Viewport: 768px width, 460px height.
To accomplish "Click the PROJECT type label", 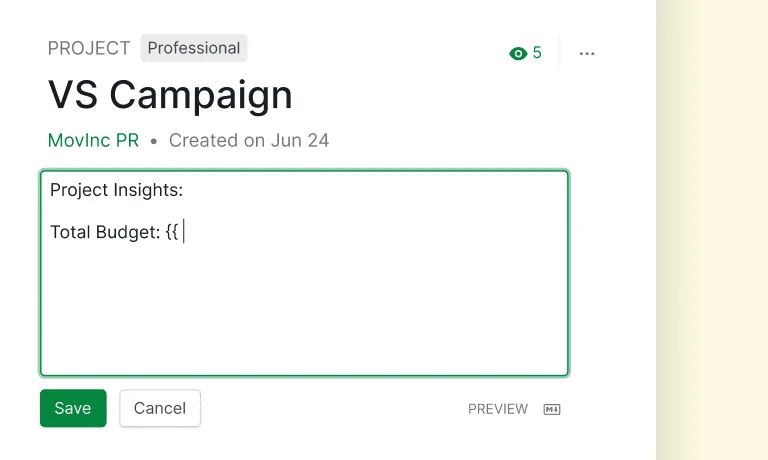I will click(x=89, y=48).
